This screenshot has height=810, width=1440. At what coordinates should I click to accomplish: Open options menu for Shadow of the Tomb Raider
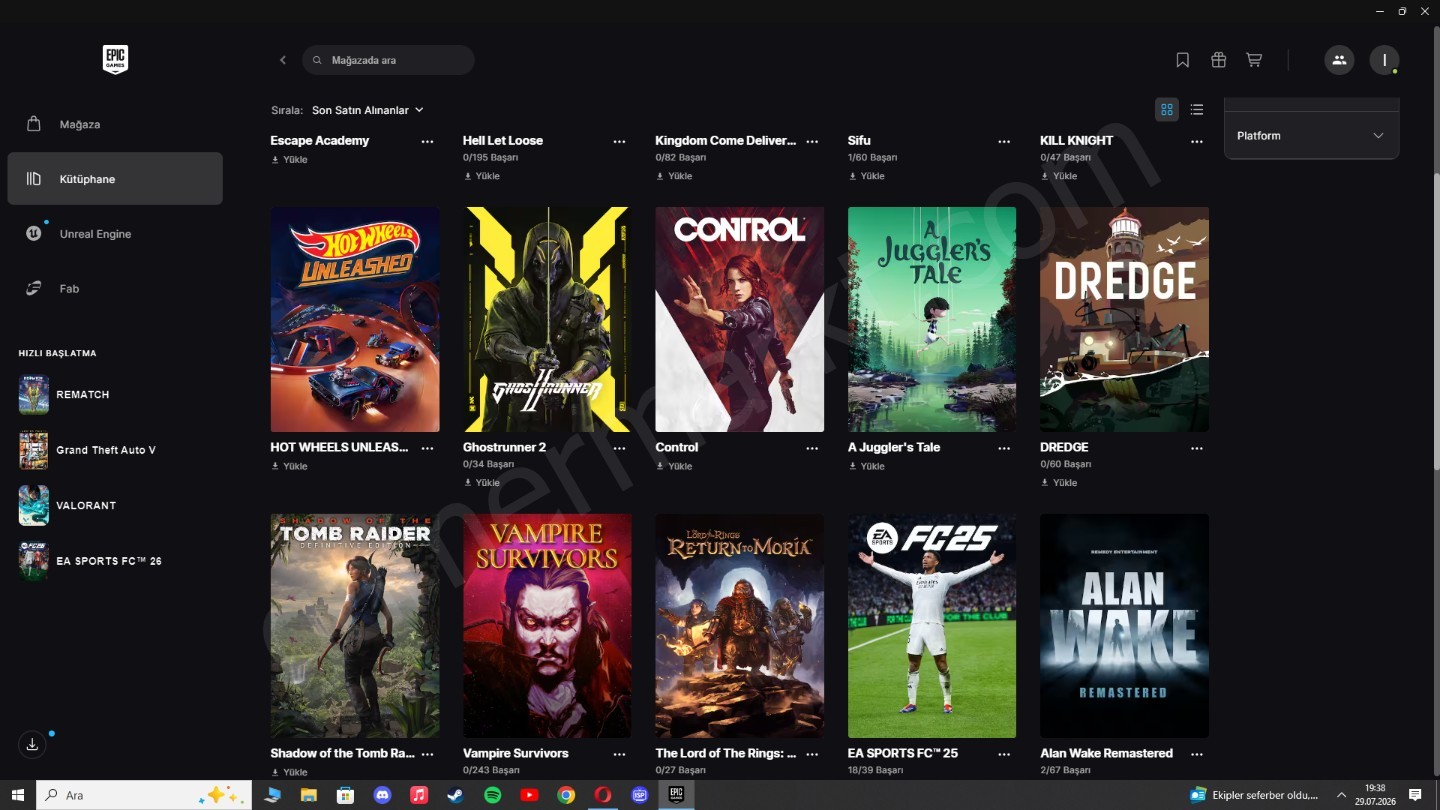pyautogui.click(x=427, y=754)
